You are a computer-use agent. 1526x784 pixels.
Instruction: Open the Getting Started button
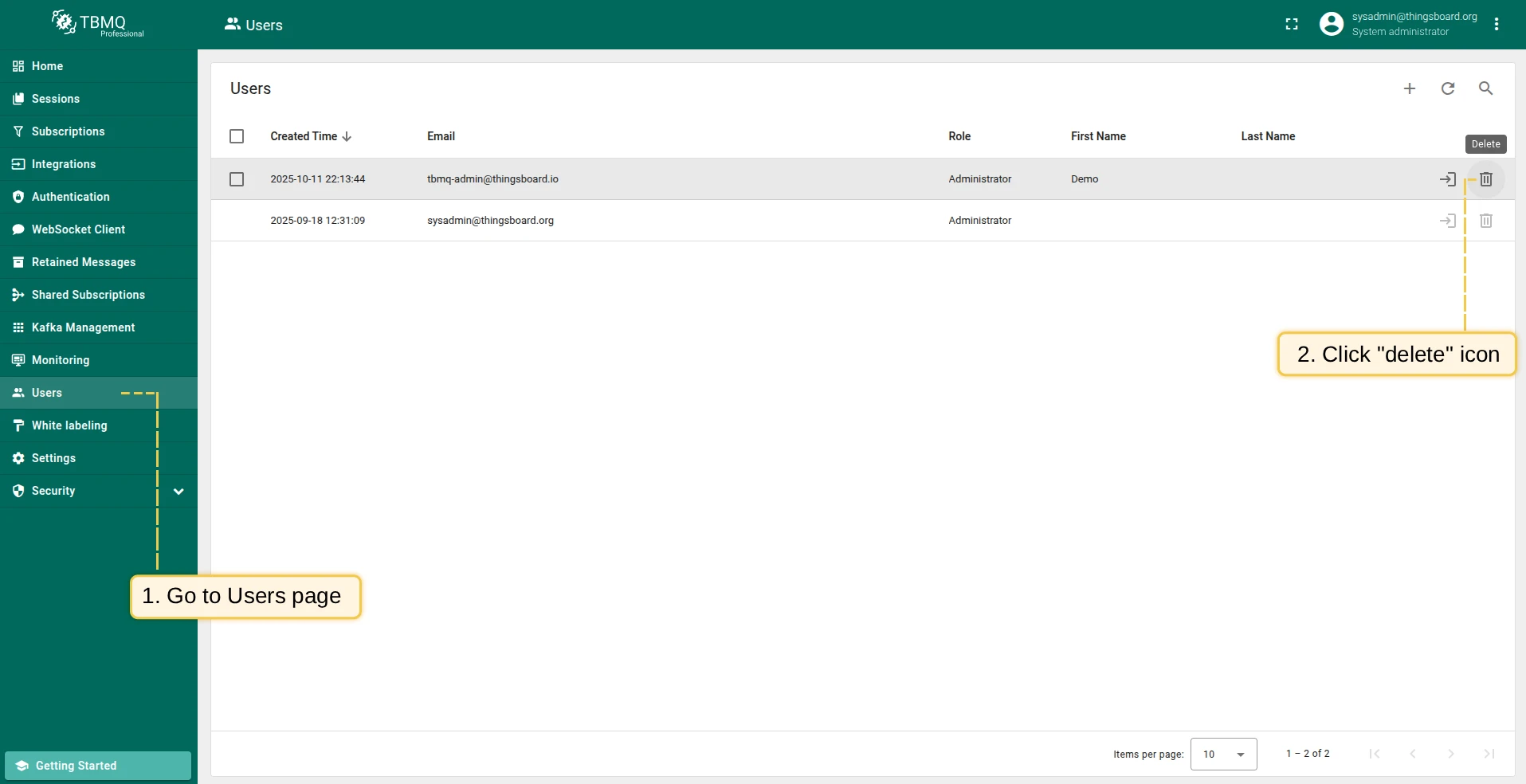[98, 766]
